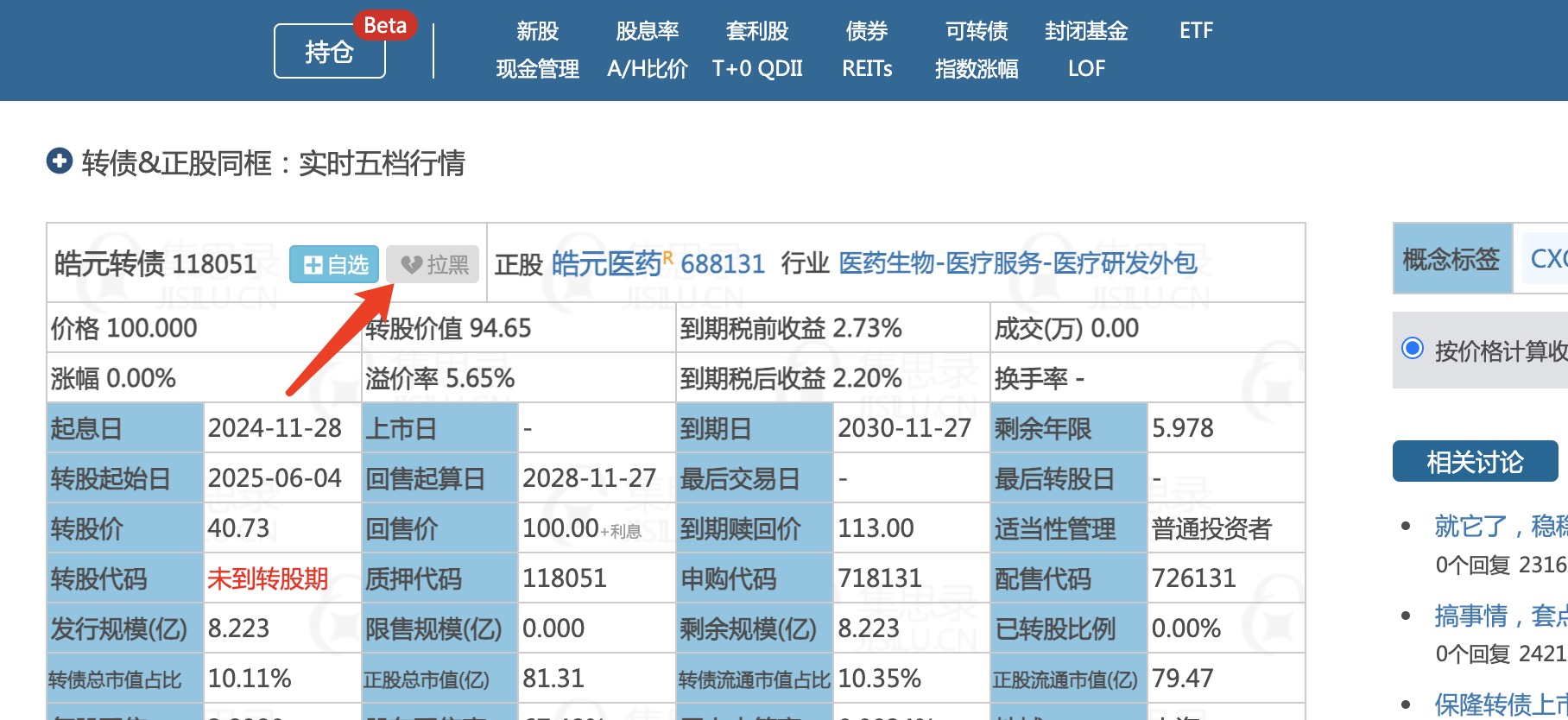The image size is (1568, 720).
Task: Open the 新股 menu item
Action: point(537,31)
